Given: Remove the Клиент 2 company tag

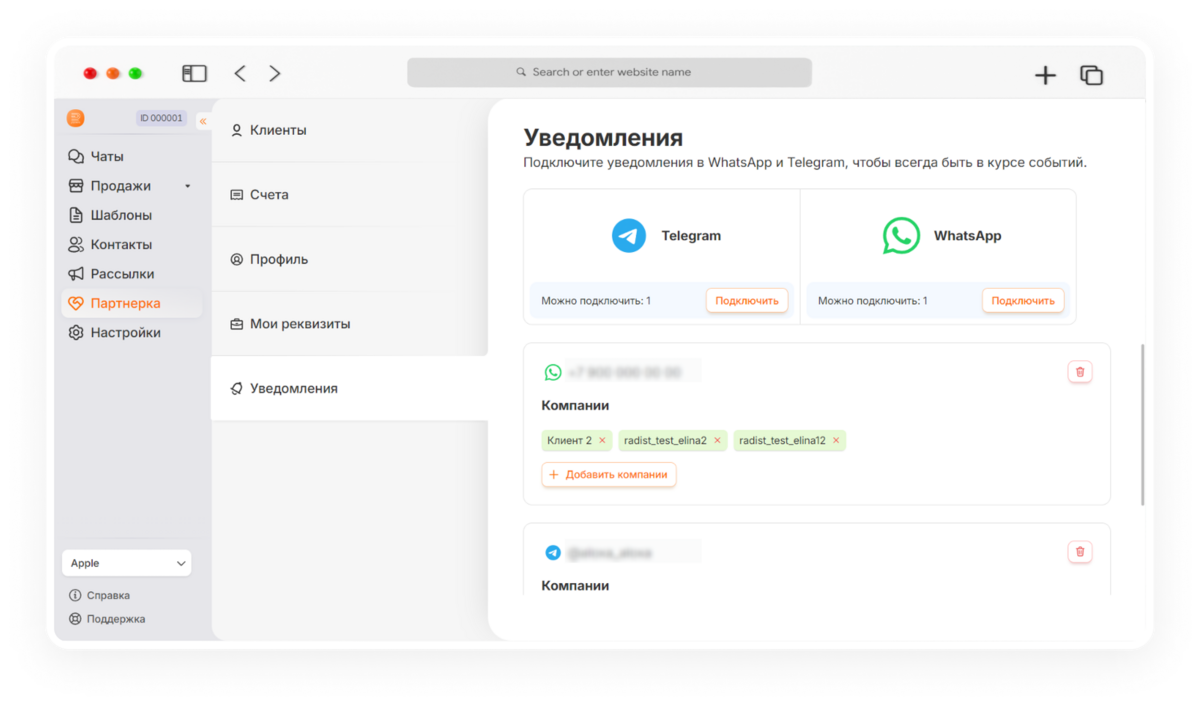Looking at the screenshot, I should coord(602,440).
